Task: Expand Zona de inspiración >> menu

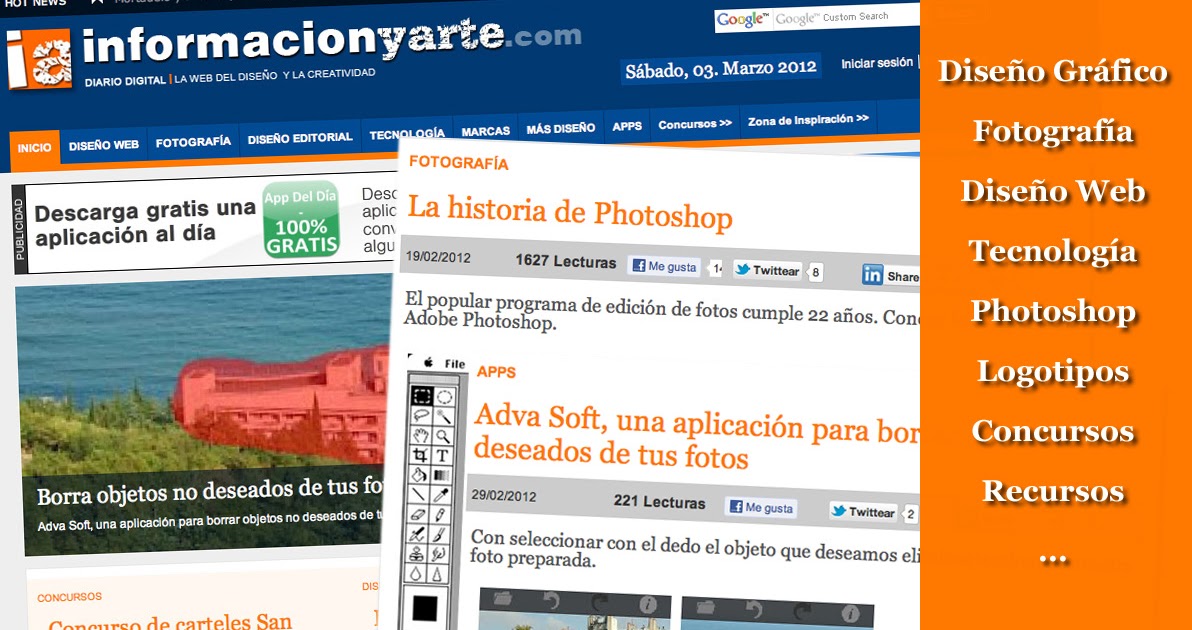Action: pos(808,119)
